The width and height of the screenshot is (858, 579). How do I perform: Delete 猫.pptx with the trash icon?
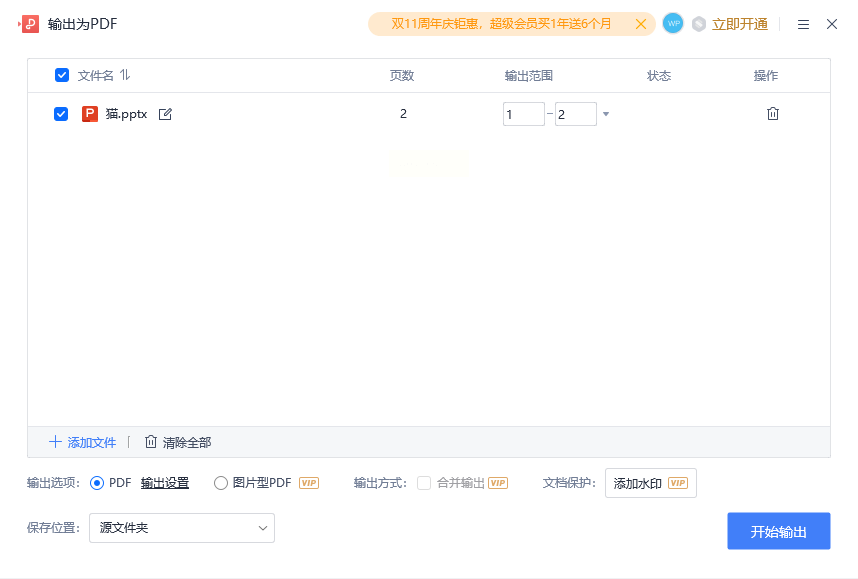773,114
